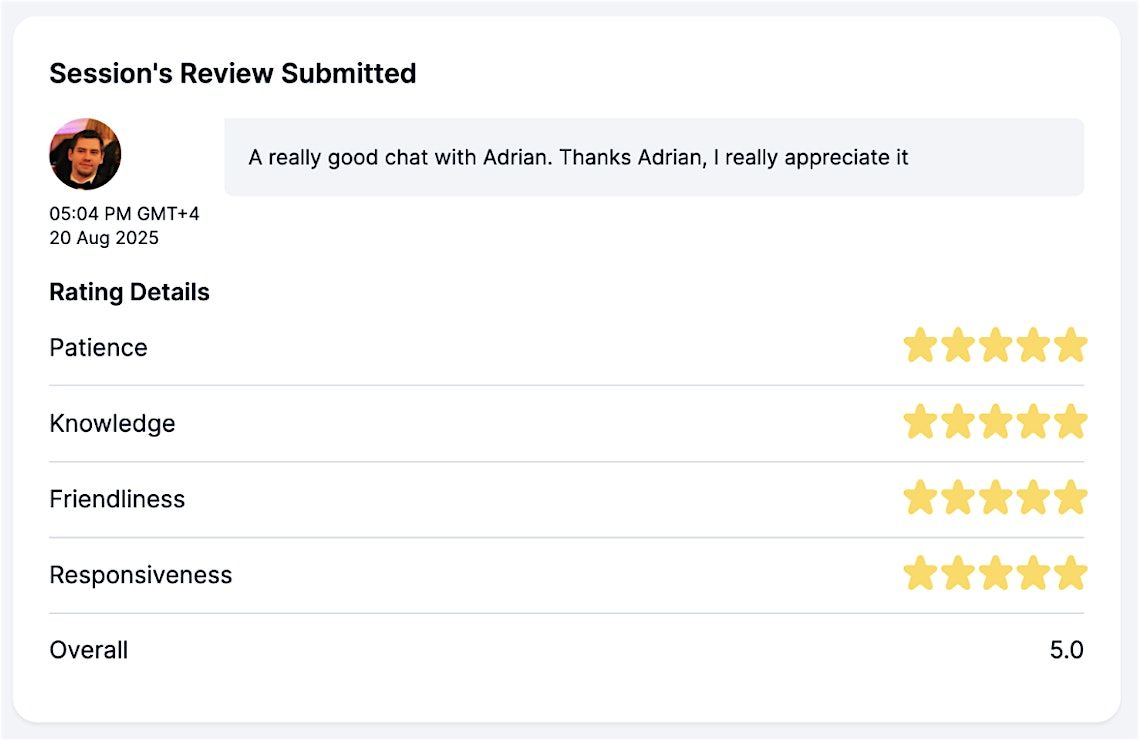1139x740 pixels.
Task: Click the Friendliness label
Action: [x=117, y=499]
